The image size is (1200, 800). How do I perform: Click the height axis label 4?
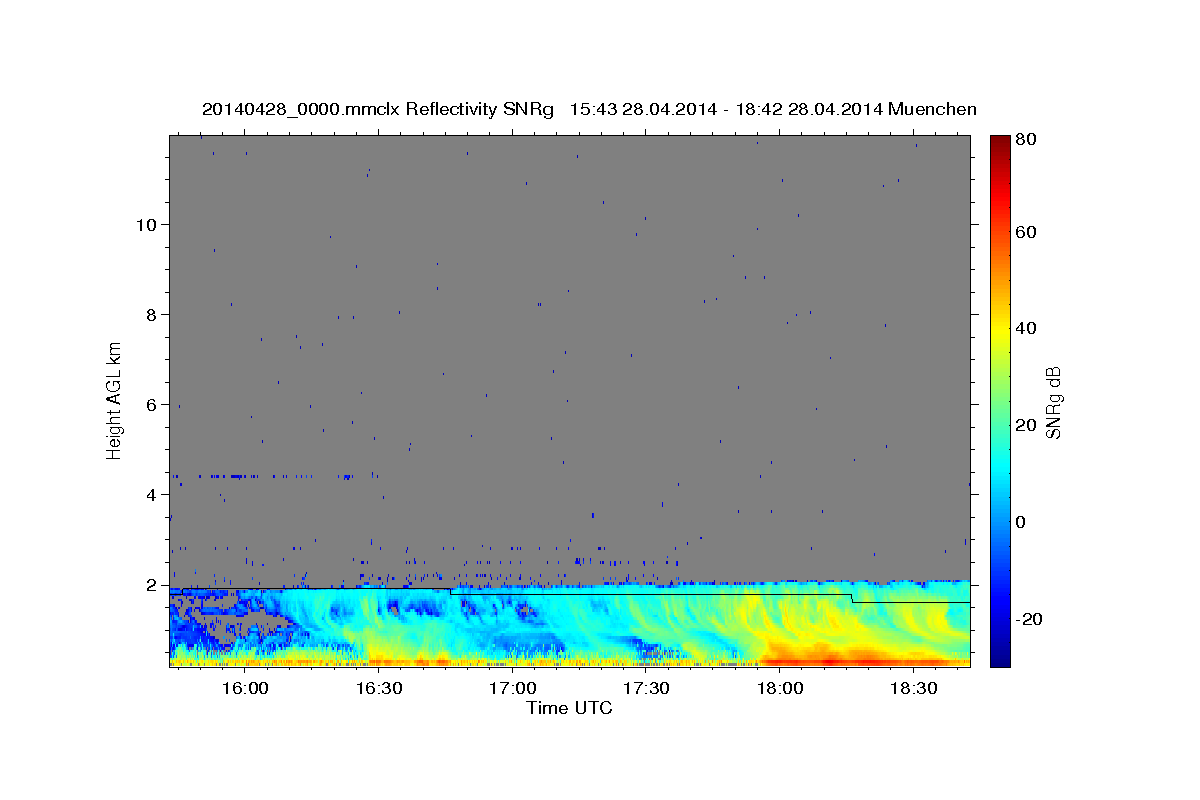coord(151,494)
